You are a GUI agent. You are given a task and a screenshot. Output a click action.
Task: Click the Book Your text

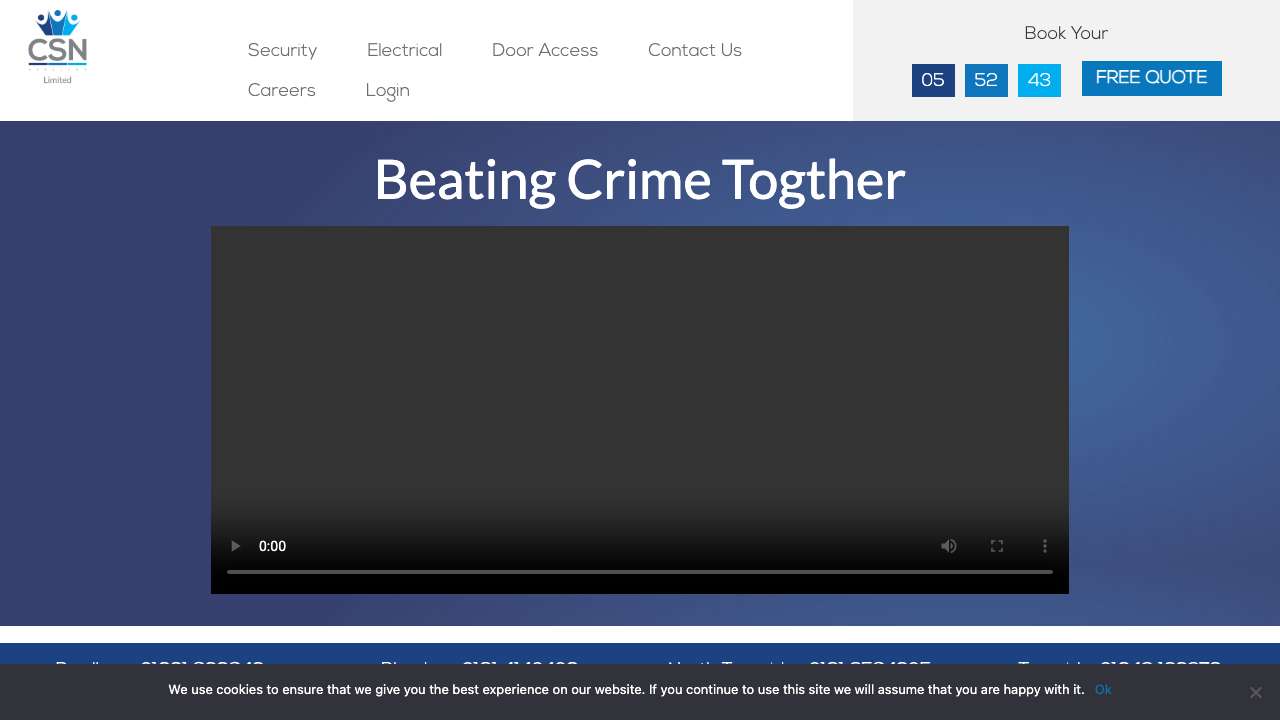click(x=1066, y=34)
